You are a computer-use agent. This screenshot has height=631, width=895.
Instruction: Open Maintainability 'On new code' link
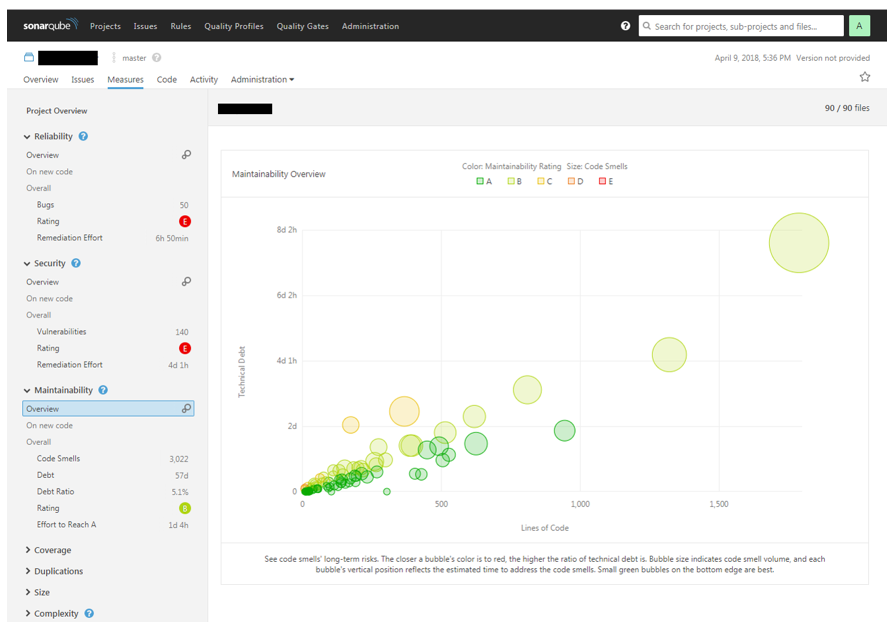49,425
